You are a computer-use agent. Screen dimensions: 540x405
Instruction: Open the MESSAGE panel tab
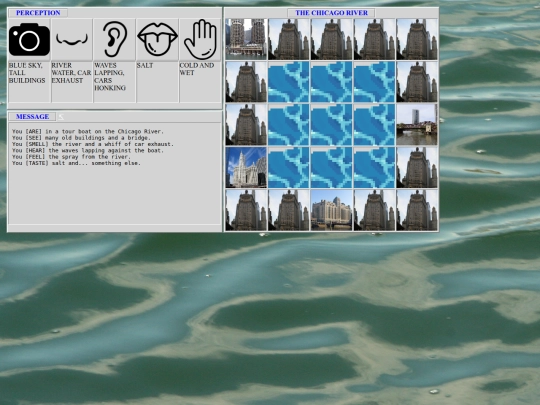tap(32, 117)
